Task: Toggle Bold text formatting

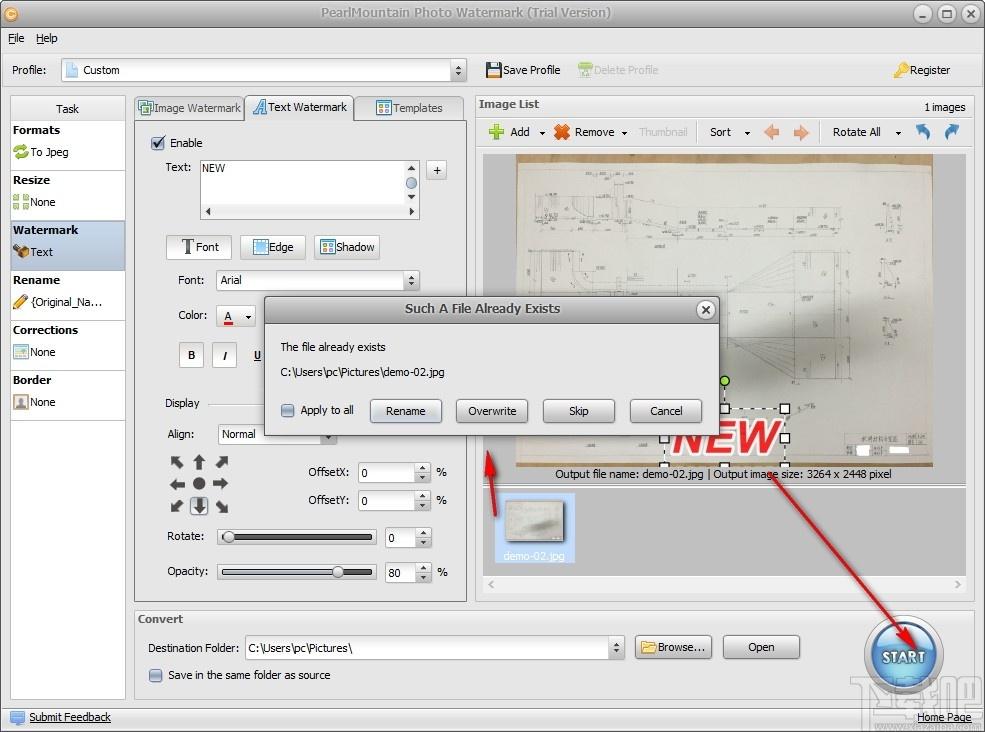Action: 192,355
